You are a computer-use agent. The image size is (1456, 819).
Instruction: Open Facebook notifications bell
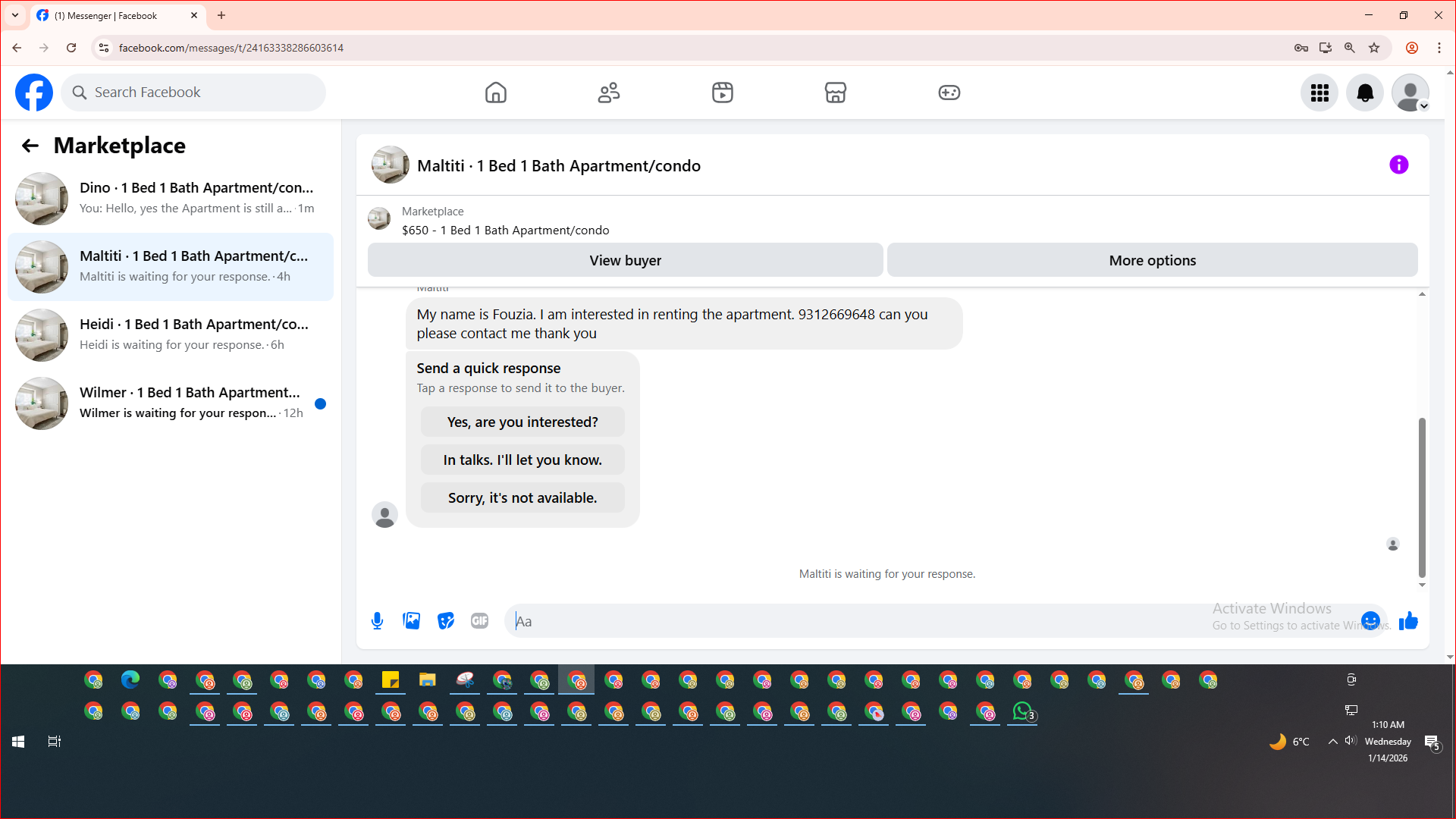click(1364, 93)
